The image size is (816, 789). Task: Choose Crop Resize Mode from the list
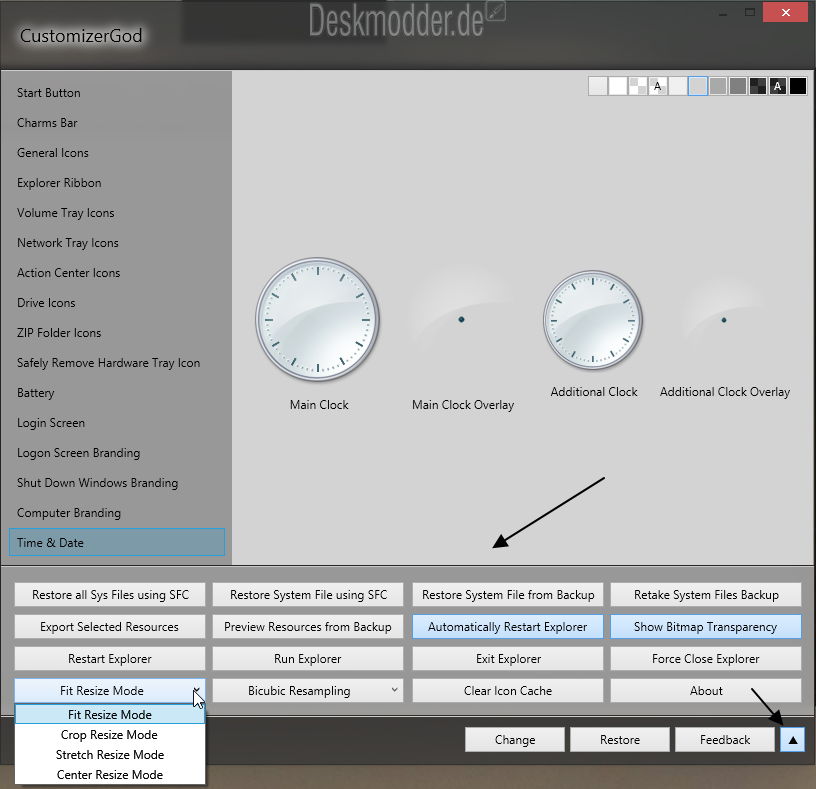point(110,735)
